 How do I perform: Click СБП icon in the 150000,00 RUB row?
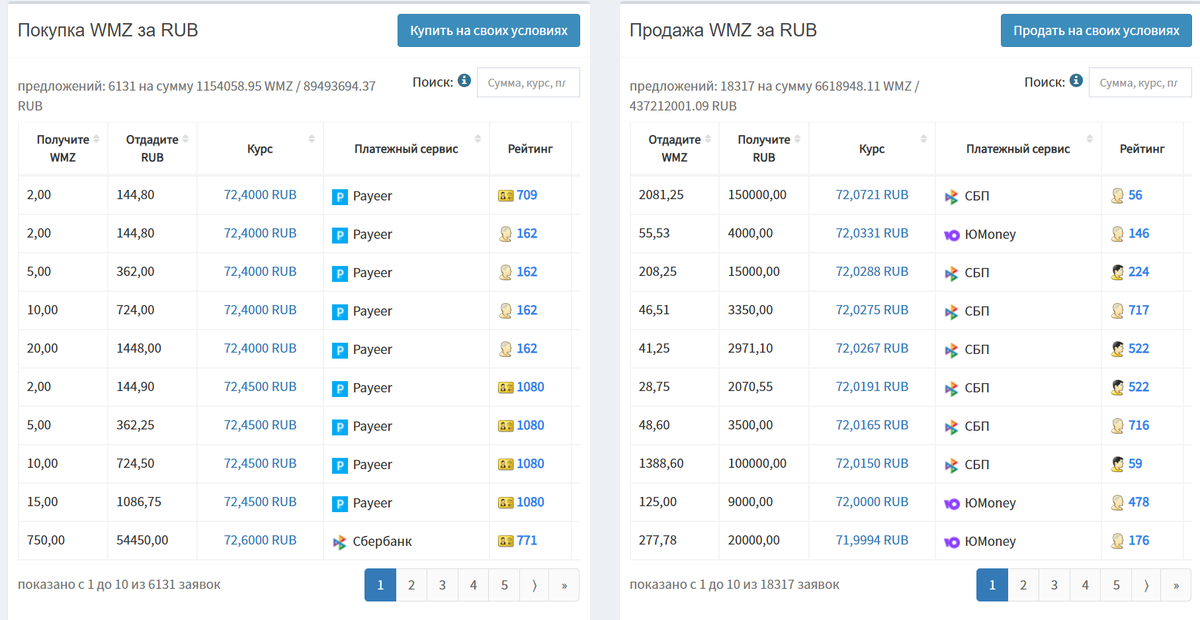click(x=952, y=196)
